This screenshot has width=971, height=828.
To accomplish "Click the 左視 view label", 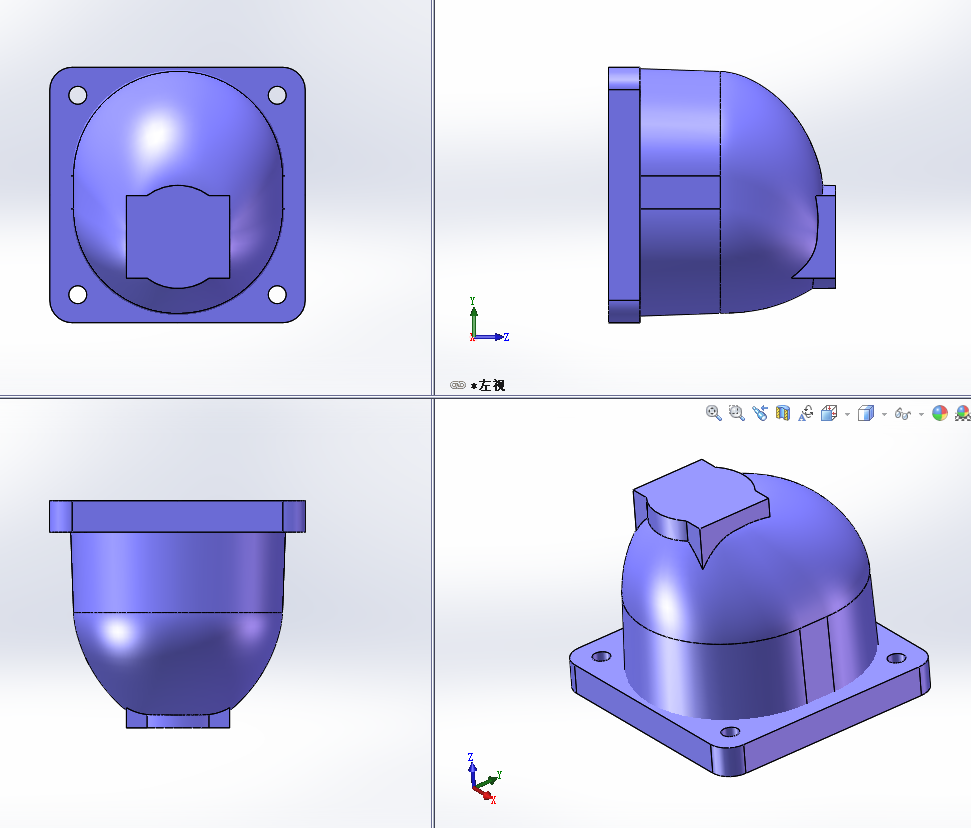I will [x=491, y=385].
